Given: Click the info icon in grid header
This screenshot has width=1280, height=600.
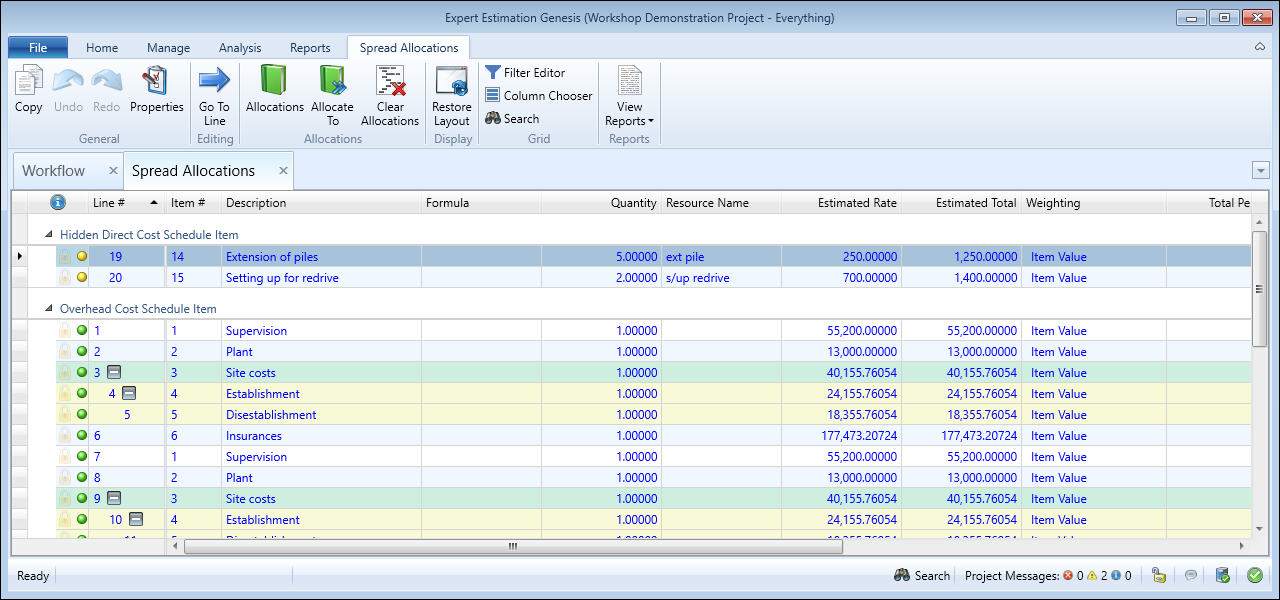Looking at the screenshot, I should click(x=58, y=203).
